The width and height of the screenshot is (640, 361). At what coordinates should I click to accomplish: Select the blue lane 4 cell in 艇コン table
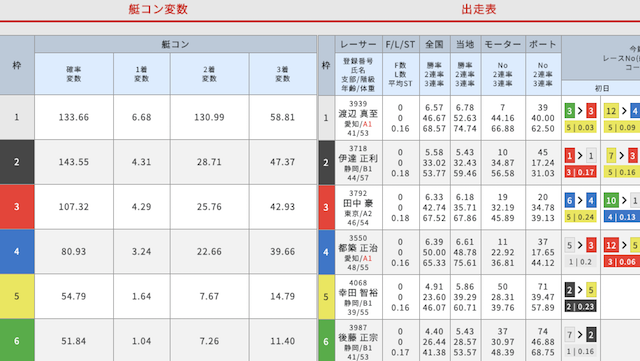[x=17, y=252]
